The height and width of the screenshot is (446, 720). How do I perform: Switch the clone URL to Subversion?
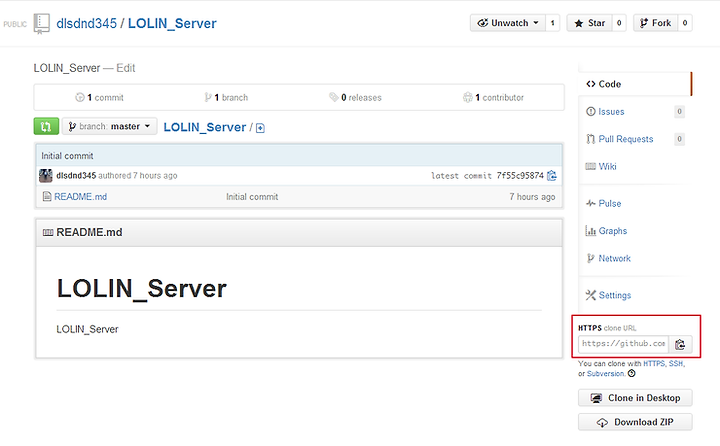(x=605, y=374)
